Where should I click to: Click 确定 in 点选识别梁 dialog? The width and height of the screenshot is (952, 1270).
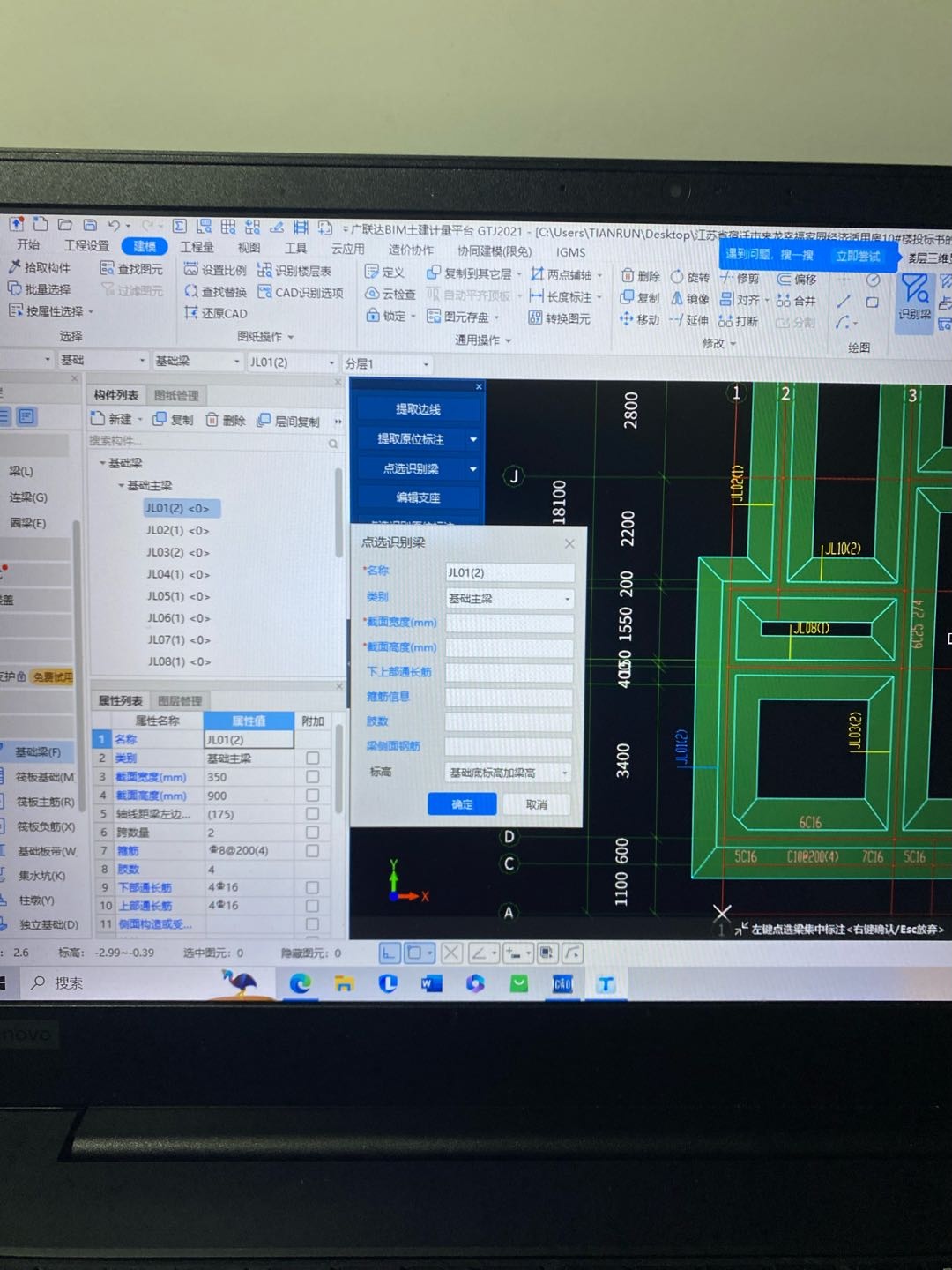click(x=462, y=803)
